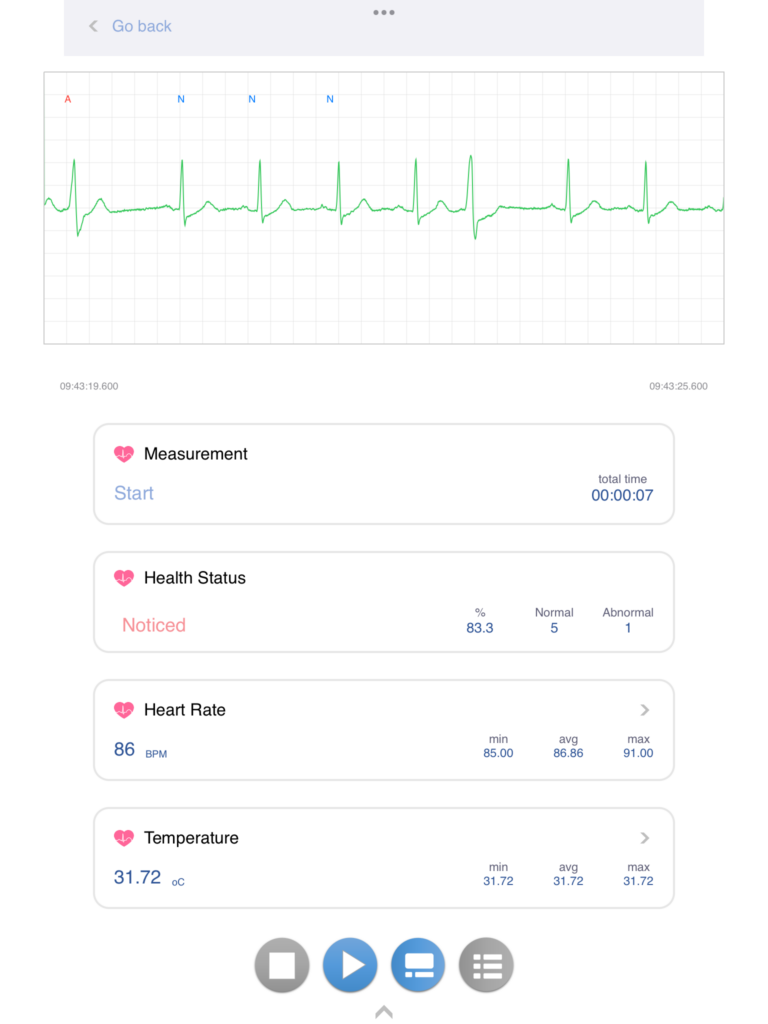Tap Start in Measurement card
The width and height of the screenshot is (768, 1024).
click(134, 493)
